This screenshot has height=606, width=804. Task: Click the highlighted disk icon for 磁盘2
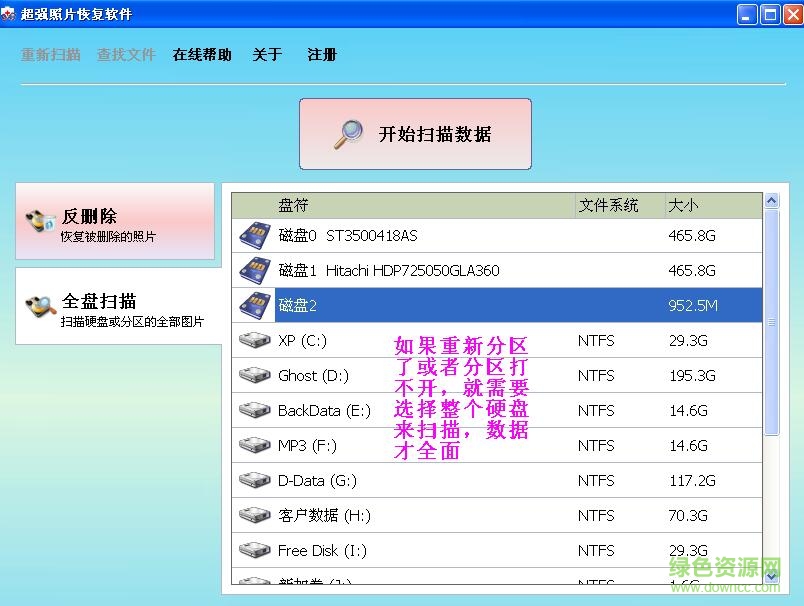(x=253, y=304)
